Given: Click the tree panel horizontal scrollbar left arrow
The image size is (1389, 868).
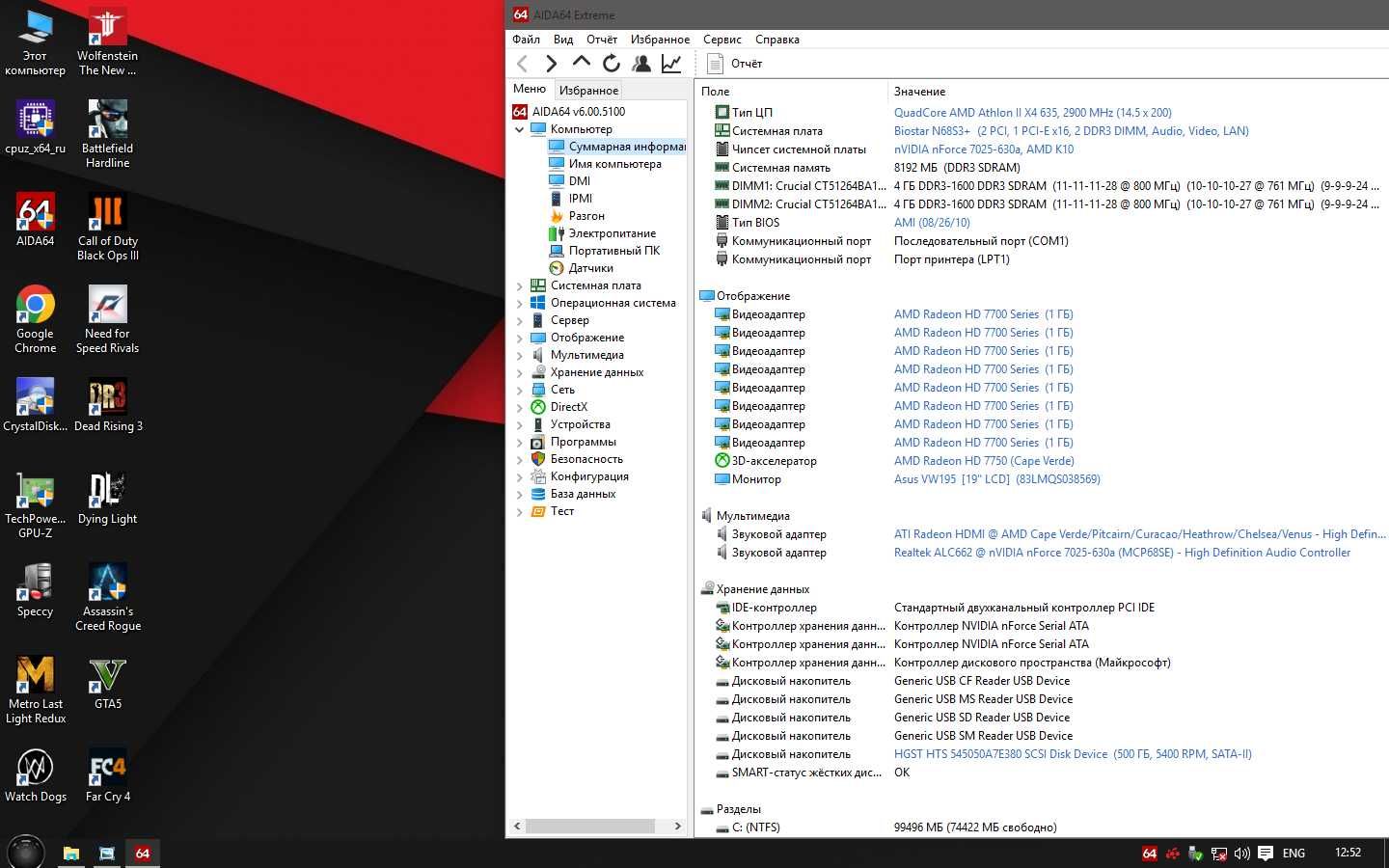Looking at the screenshot, I should 517,827.
